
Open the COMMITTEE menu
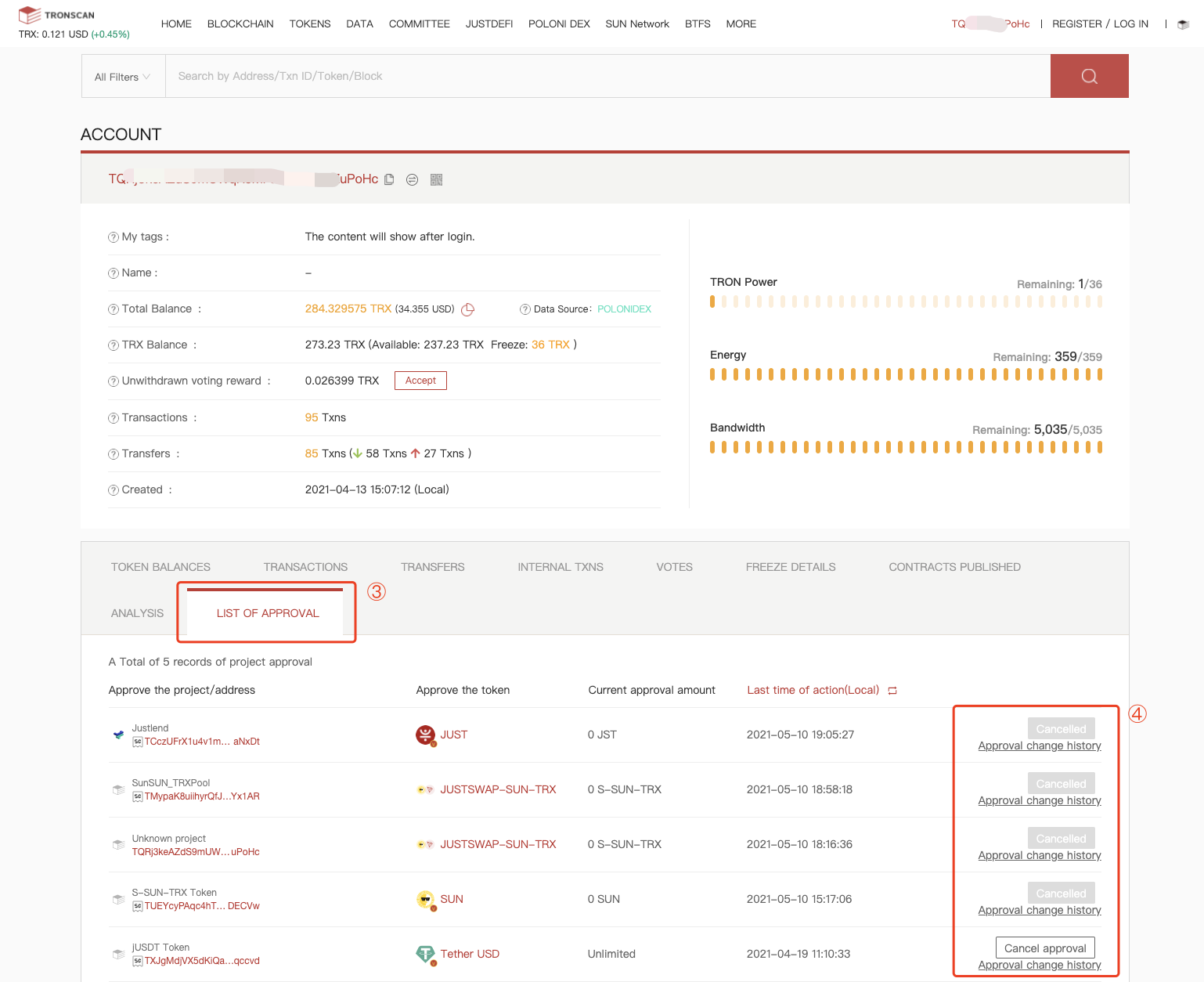click(x=420, y=24)
